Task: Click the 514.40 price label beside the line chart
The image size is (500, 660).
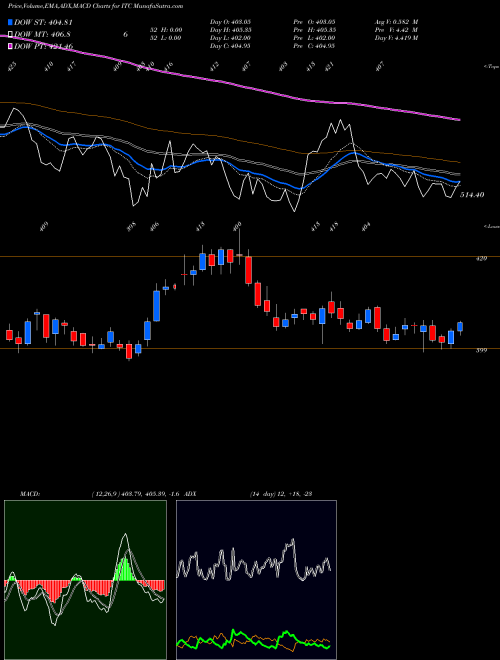Action: [x=472, y=195]
